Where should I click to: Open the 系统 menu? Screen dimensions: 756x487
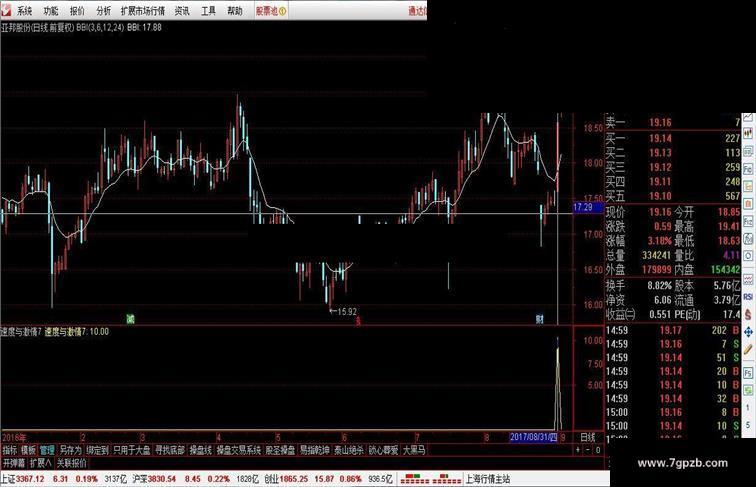[25, 11]
